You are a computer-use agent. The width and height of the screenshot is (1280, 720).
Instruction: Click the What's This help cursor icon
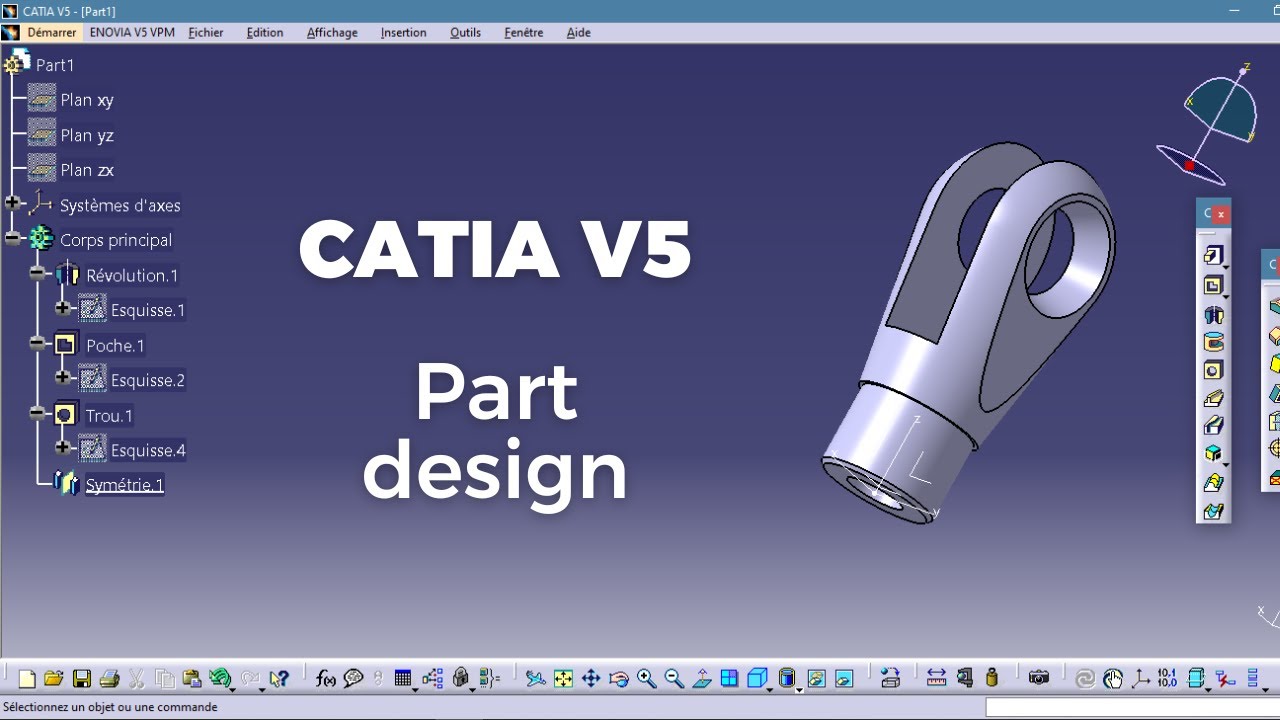(279, 679)
